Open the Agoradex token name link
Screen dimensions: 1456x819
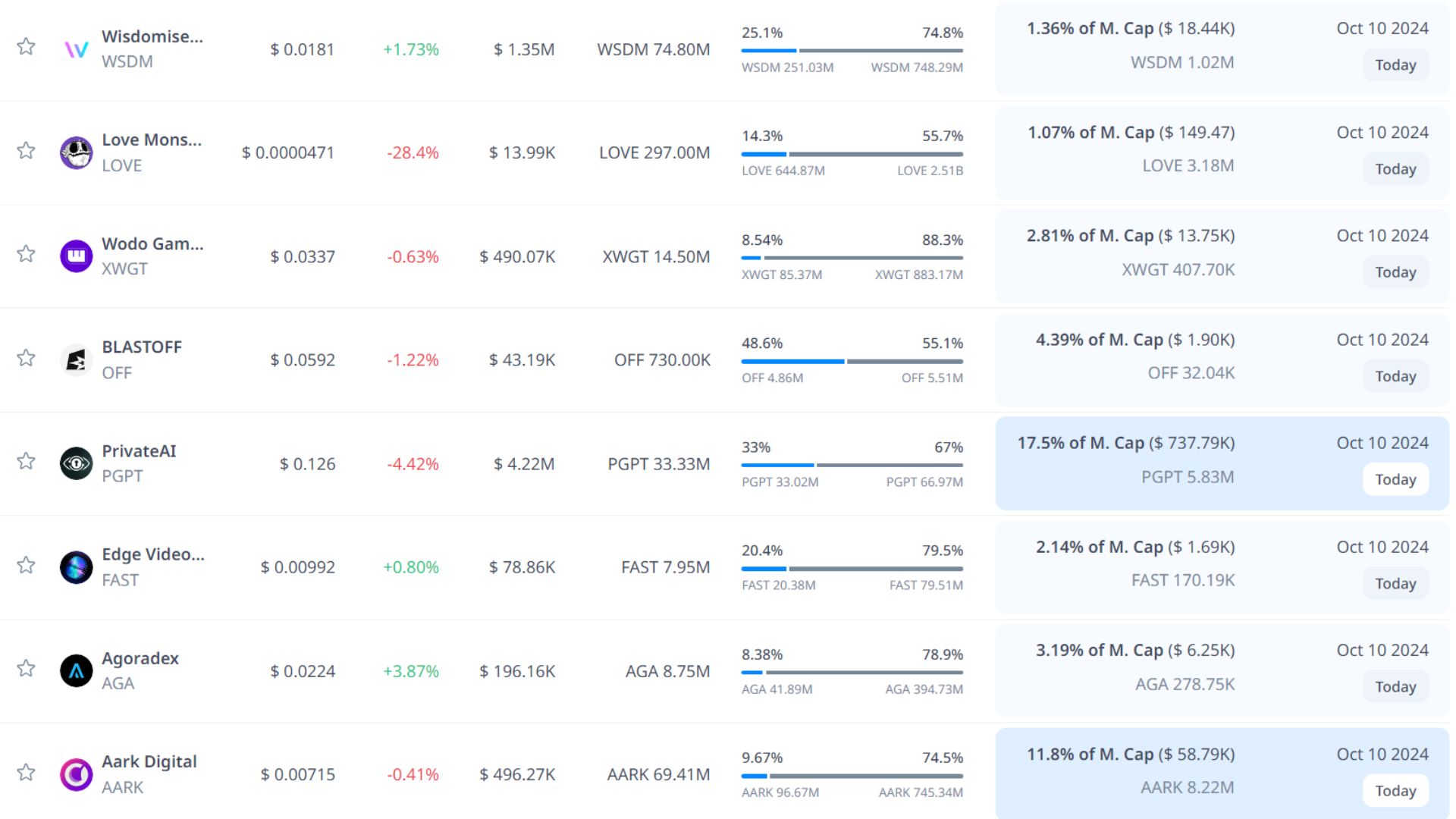pos(140,658)
